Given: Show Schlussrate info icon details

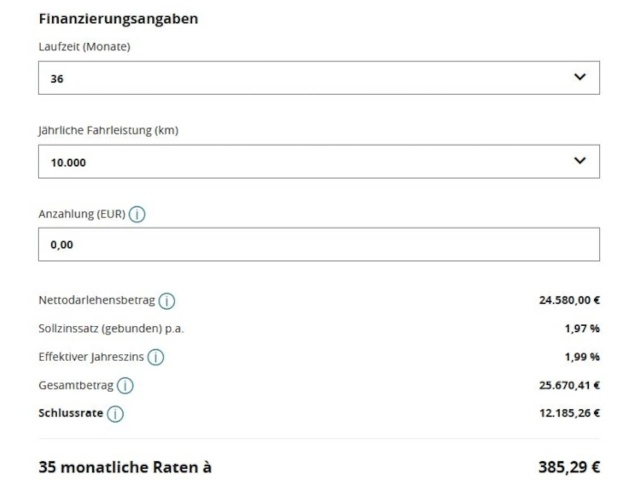Looking at the screenshot, I should click(115, 413).
